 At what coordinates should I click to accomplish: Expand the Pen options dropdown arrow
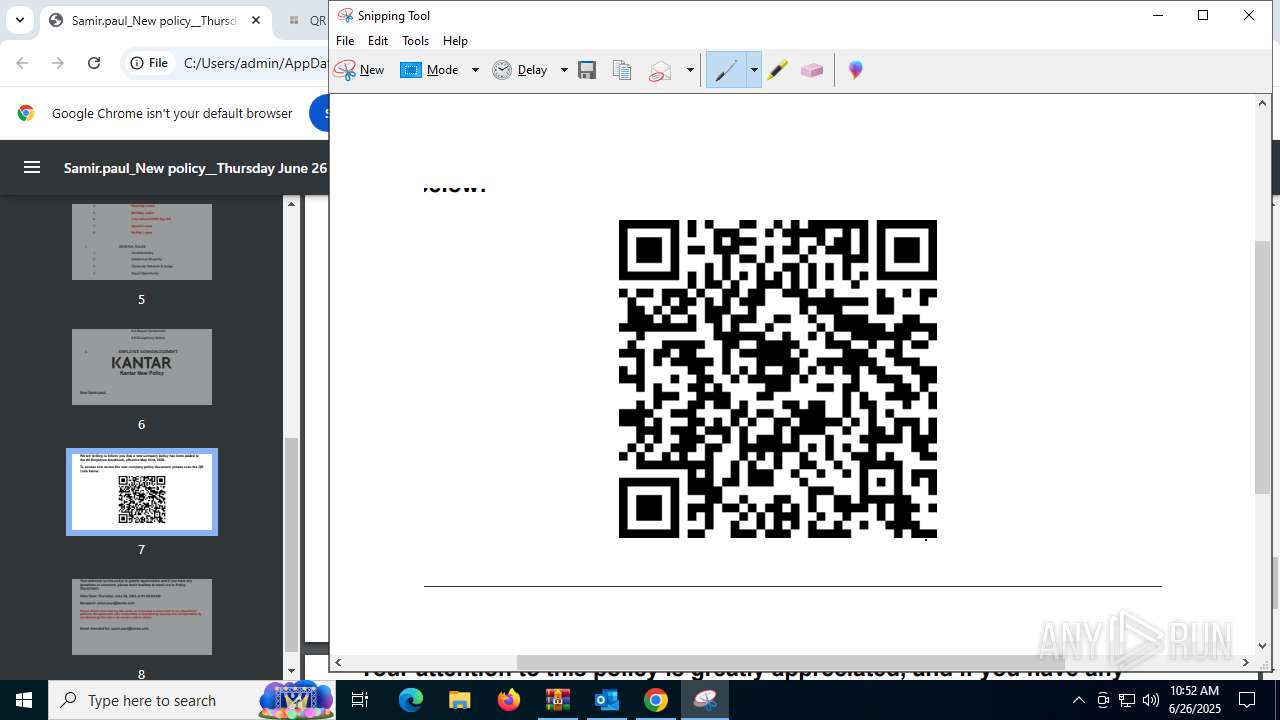(754, 70)
